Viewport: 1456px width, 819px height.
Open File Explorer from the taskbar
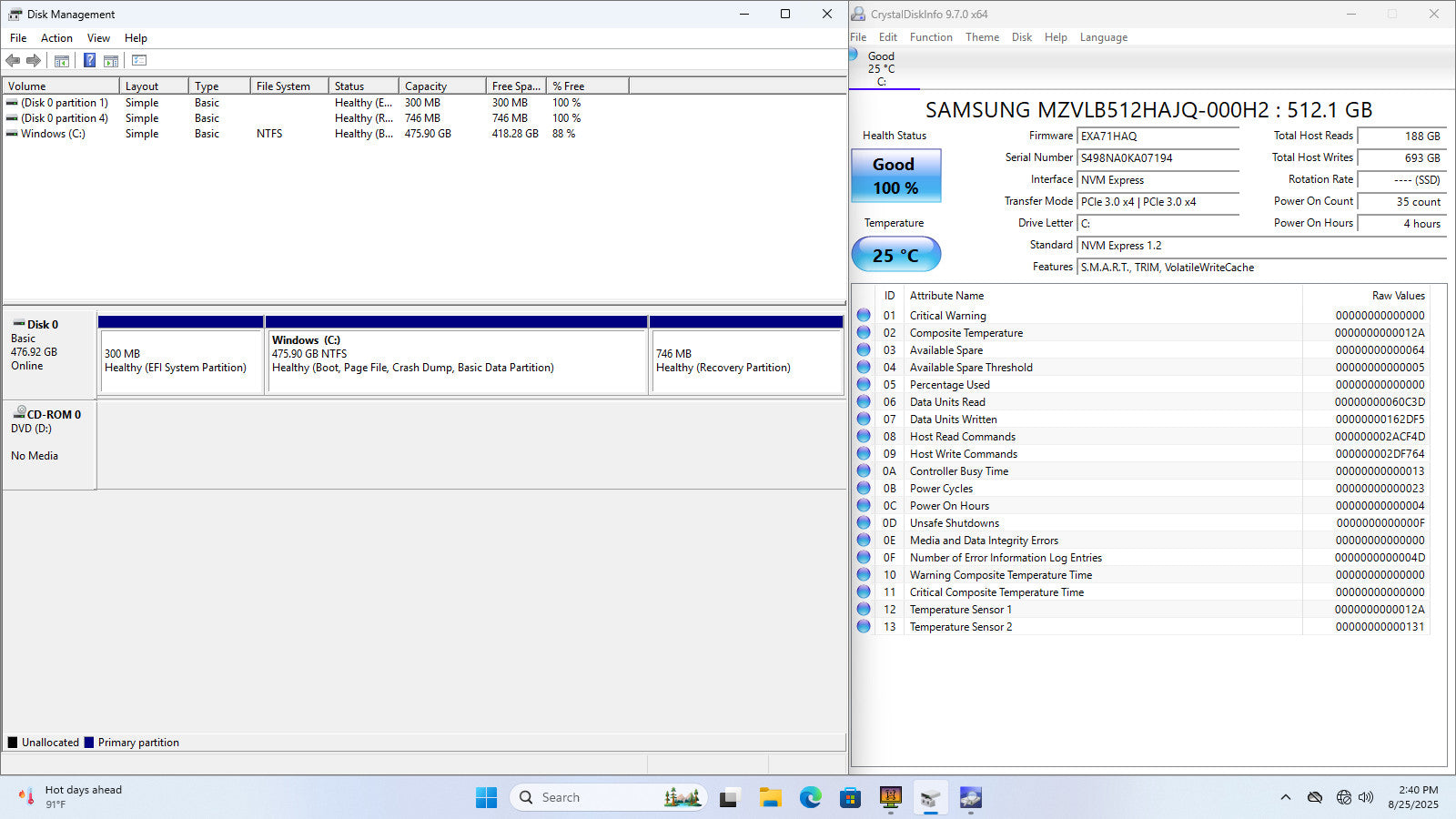coord(771,798)
